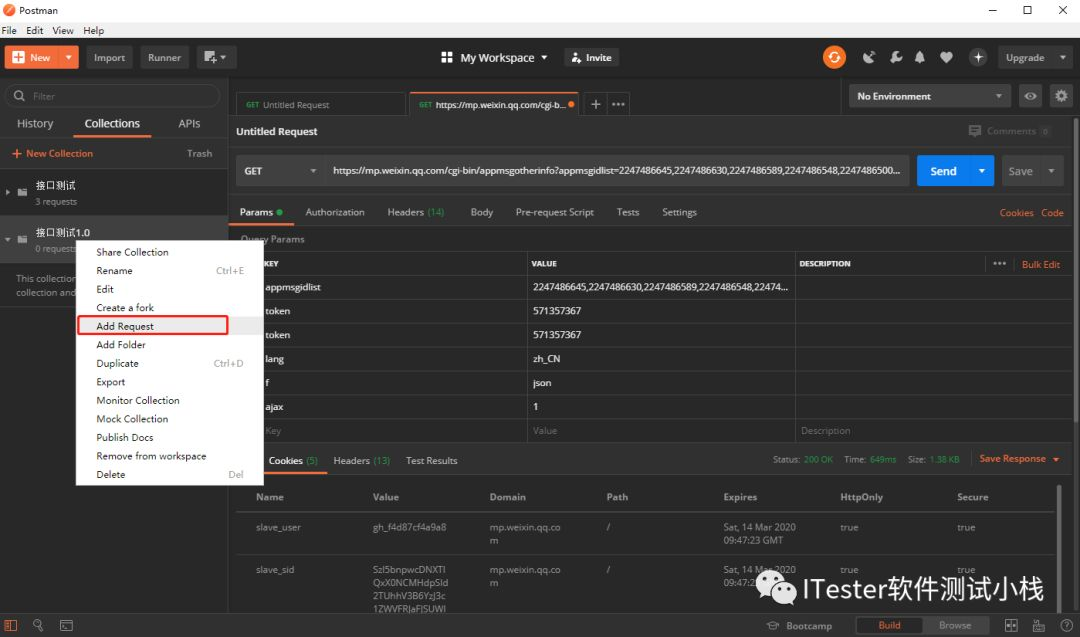Open the GET method dropdown
The width and height of the screenshot is (1080, 637).
coord(280,171)
